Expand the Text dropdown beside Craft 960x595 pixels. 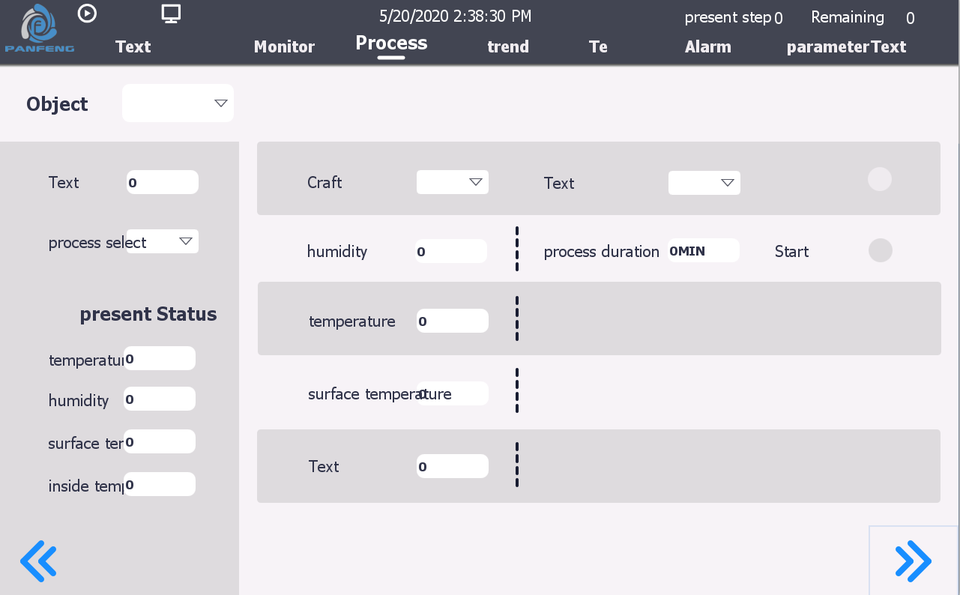[x=705, y=183]
